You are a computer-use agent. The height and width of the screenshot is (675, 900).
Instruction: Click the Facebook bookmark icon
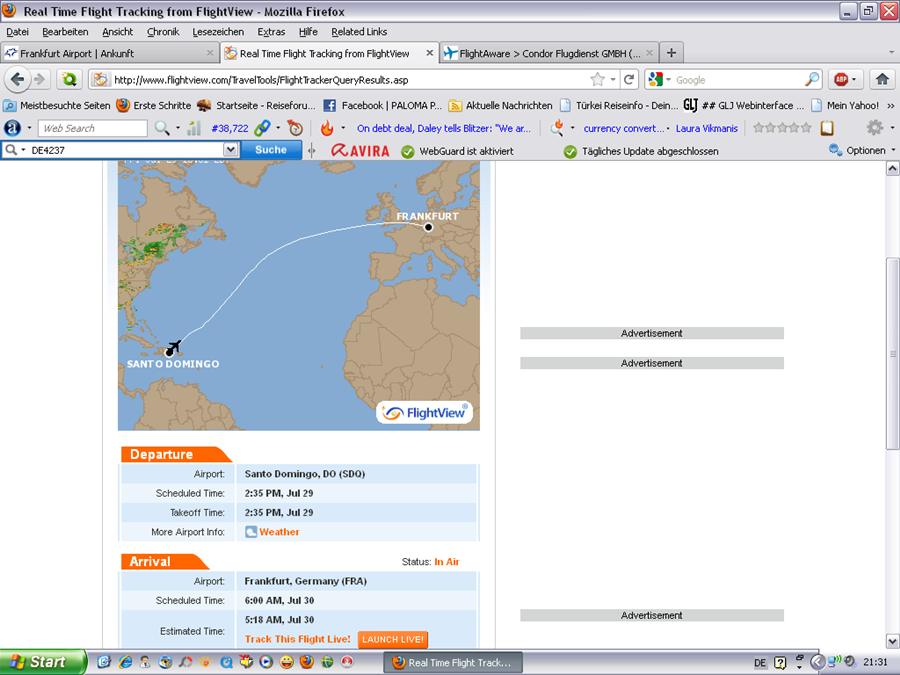[329, 106]
